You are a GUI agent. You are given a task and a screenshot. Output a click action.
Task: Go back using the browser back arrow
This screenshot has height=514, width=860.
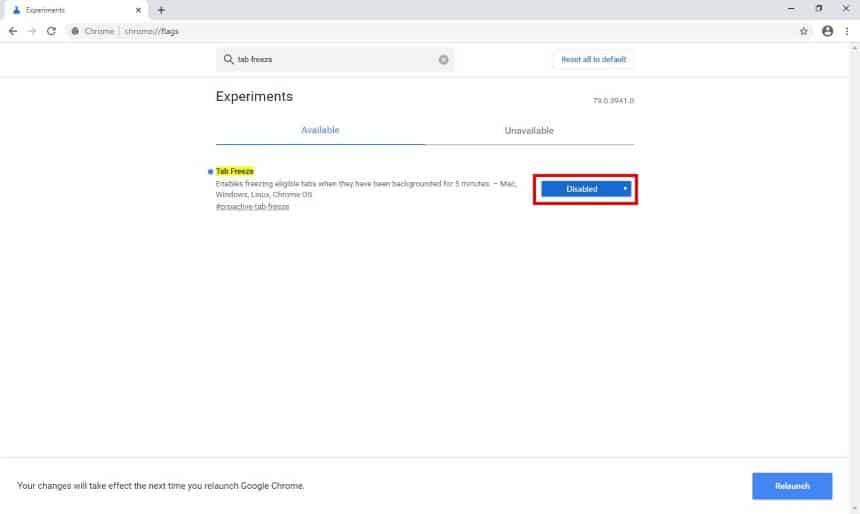point(13,31)
